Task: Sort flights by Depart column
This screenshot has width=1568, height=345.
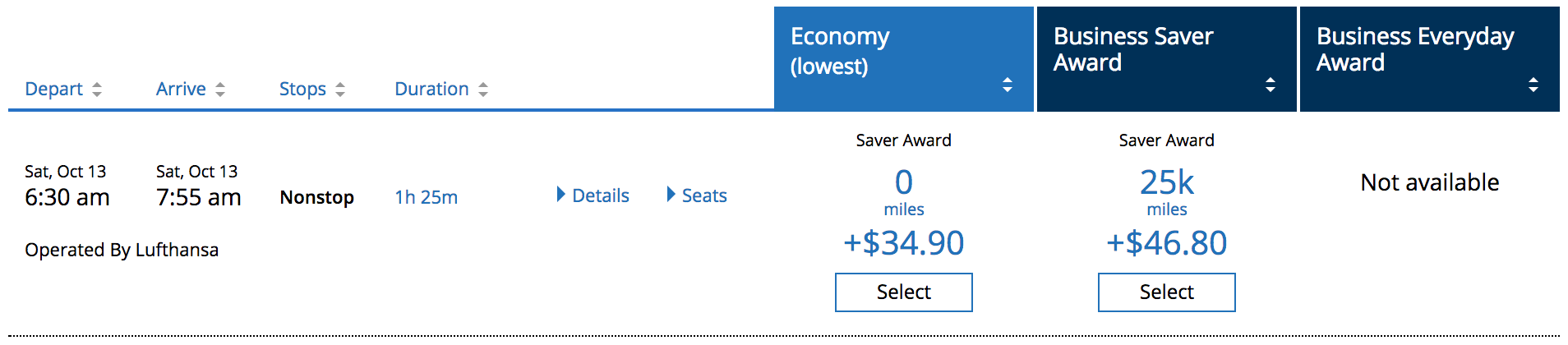Action: tap(53, 89)
